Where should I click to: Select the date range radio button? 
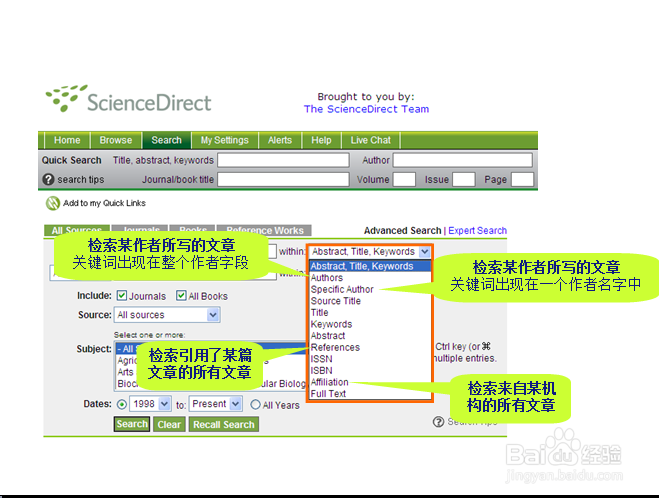(x=122, y=405)
